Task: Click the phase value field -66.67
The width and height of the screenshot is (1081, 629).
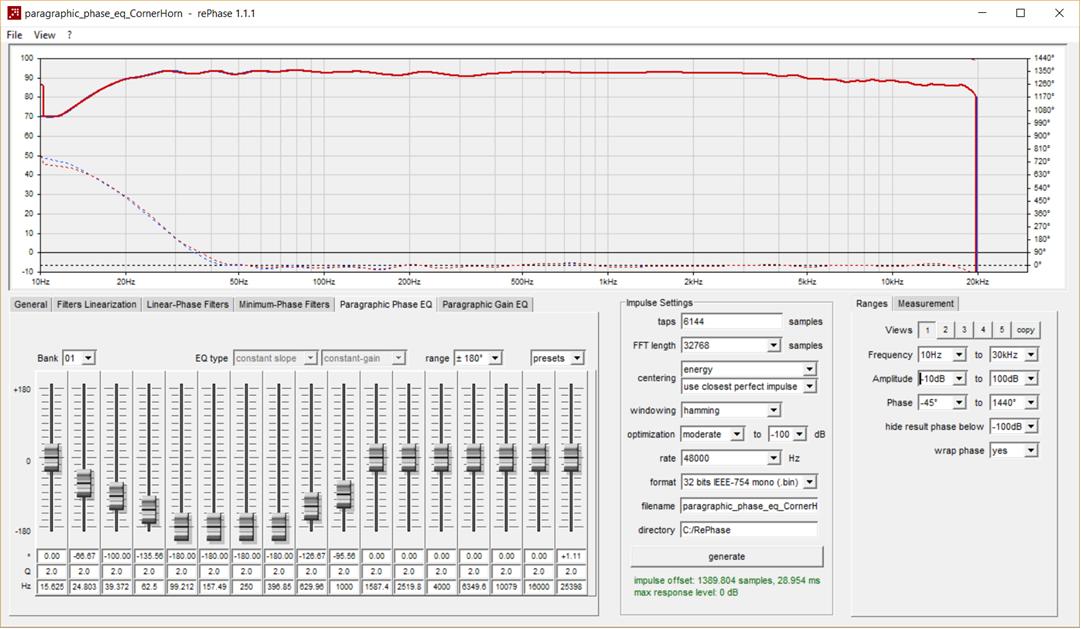Action: (x=84, y=556)
